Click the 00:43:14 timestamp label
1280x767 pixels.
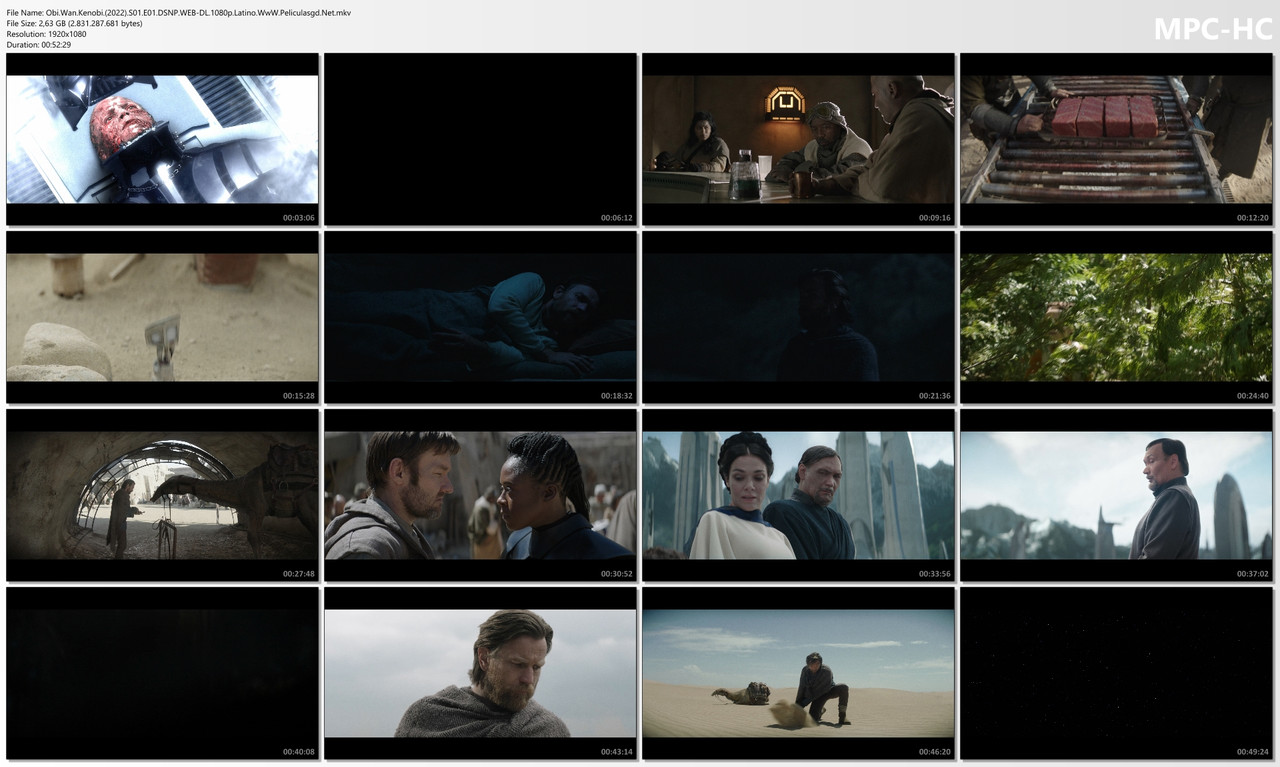616,751
